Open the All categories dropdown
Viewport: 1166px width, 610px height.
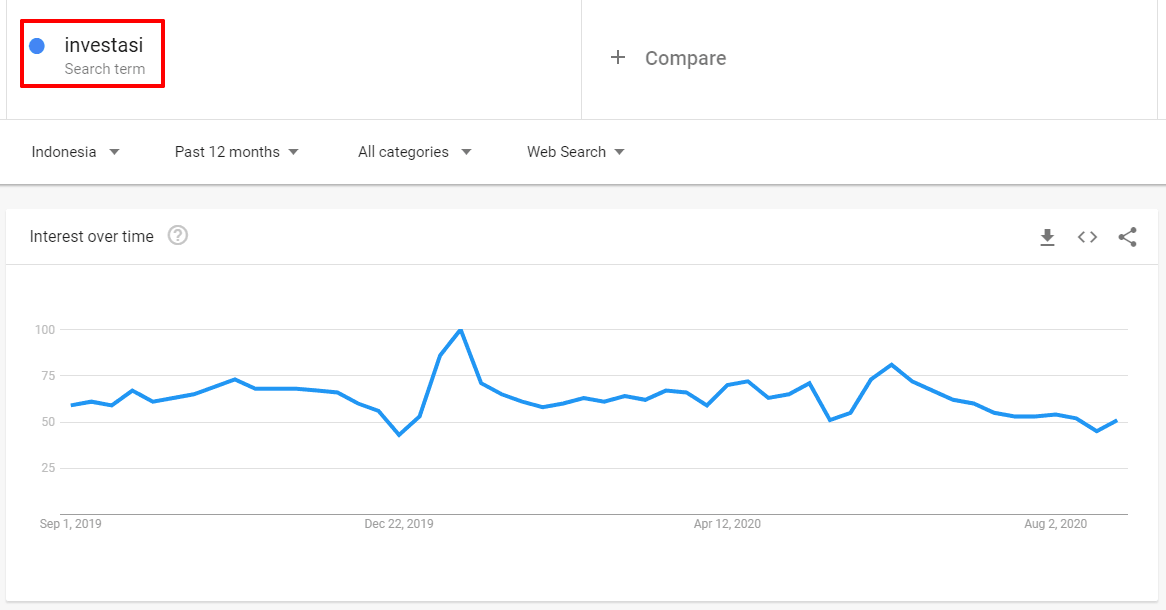(x=414, y=152)
